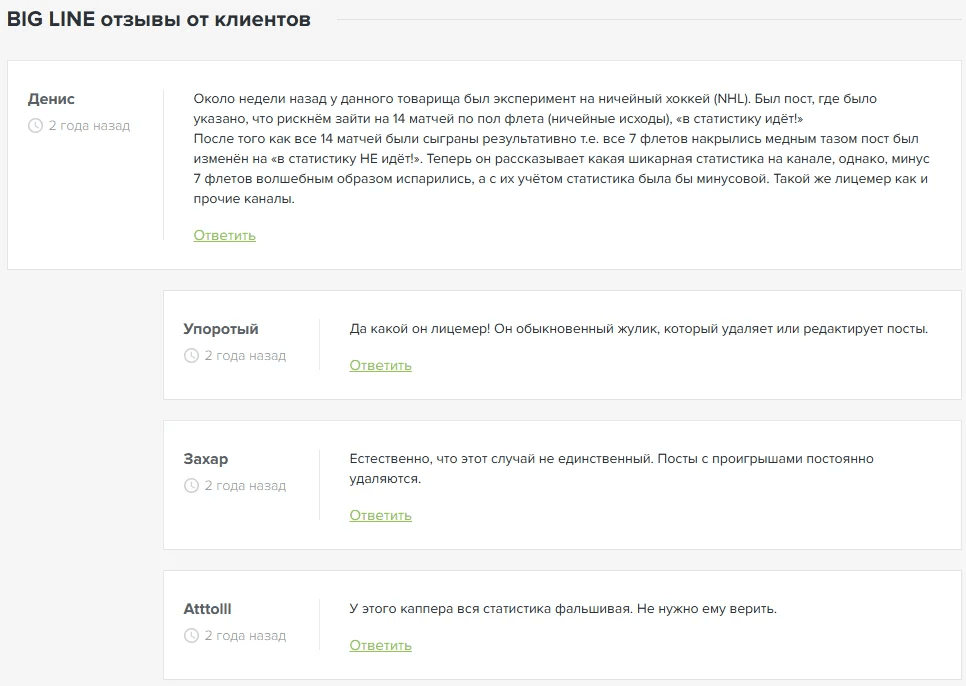Click the author name Упоротый
Image resolution: width=966 pixels, height=686 pixels.
(x=221, y=329)
